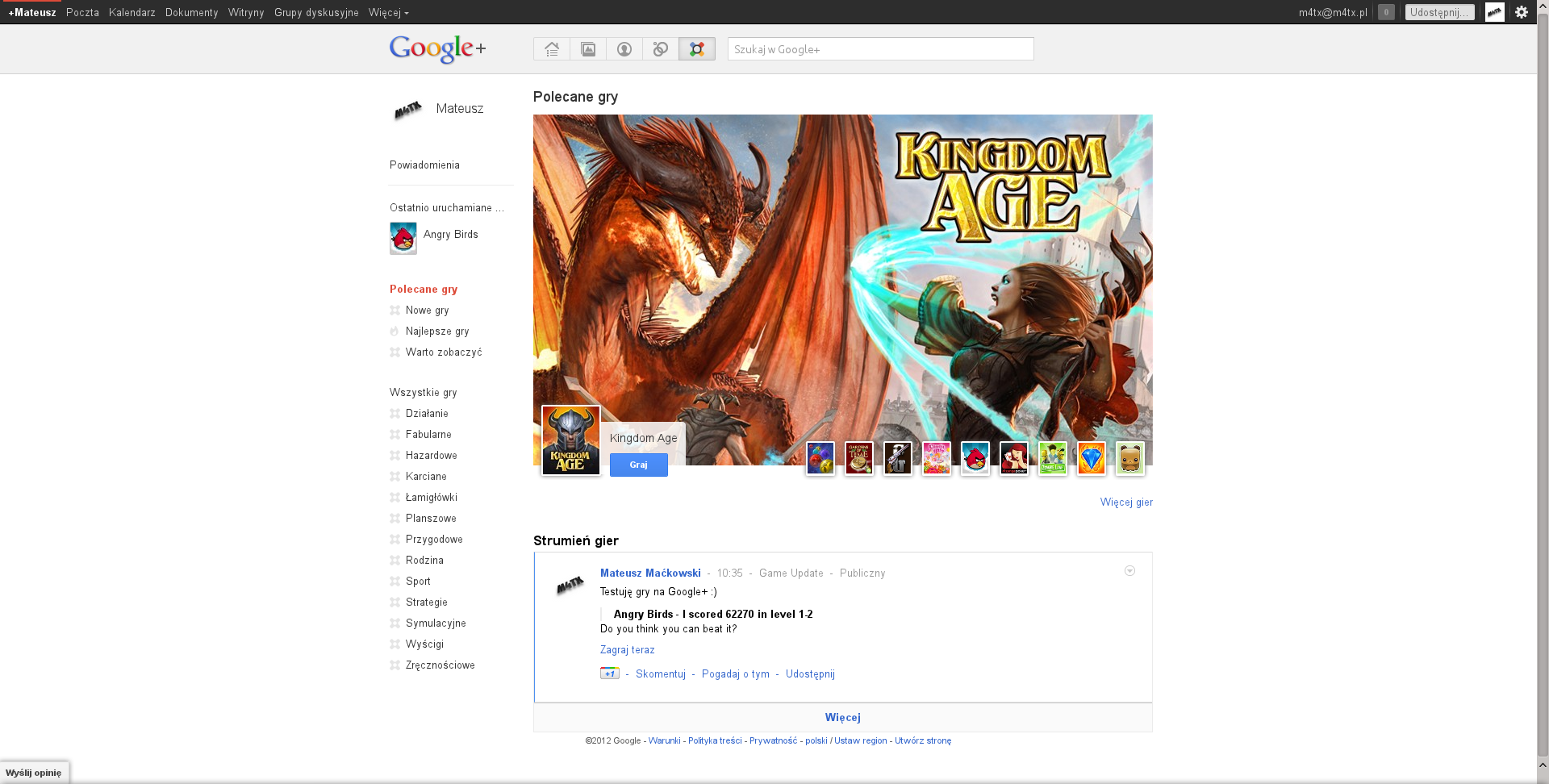Select the Działanie game category
Image resolution: width=1549 pixels, height=784 pixels.
(427, 413)
